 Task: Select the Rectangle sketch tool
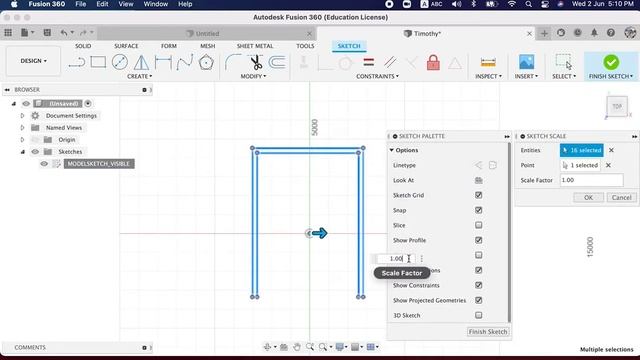pyautogui.click(x=98, y=62)
